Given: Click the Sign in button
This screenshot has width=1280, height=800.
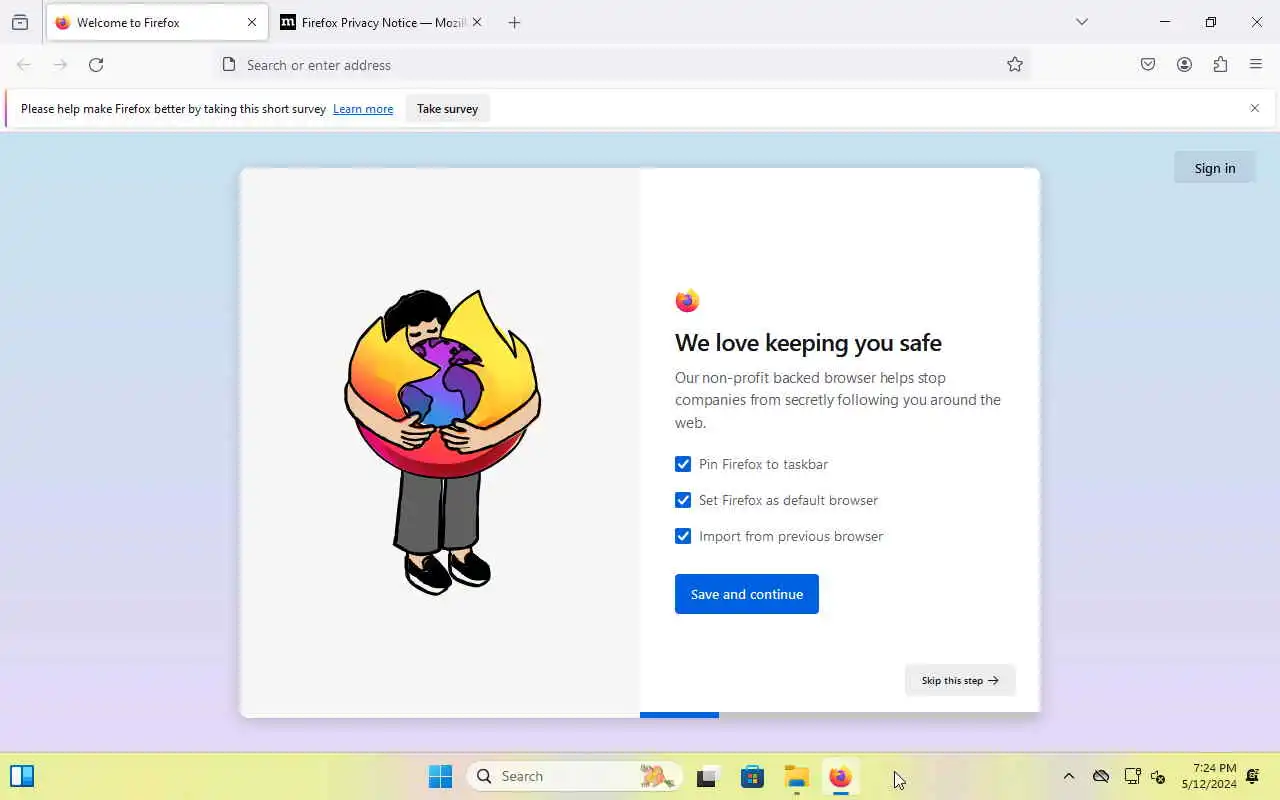Looking at the screenshot, I should point(1215,168).
